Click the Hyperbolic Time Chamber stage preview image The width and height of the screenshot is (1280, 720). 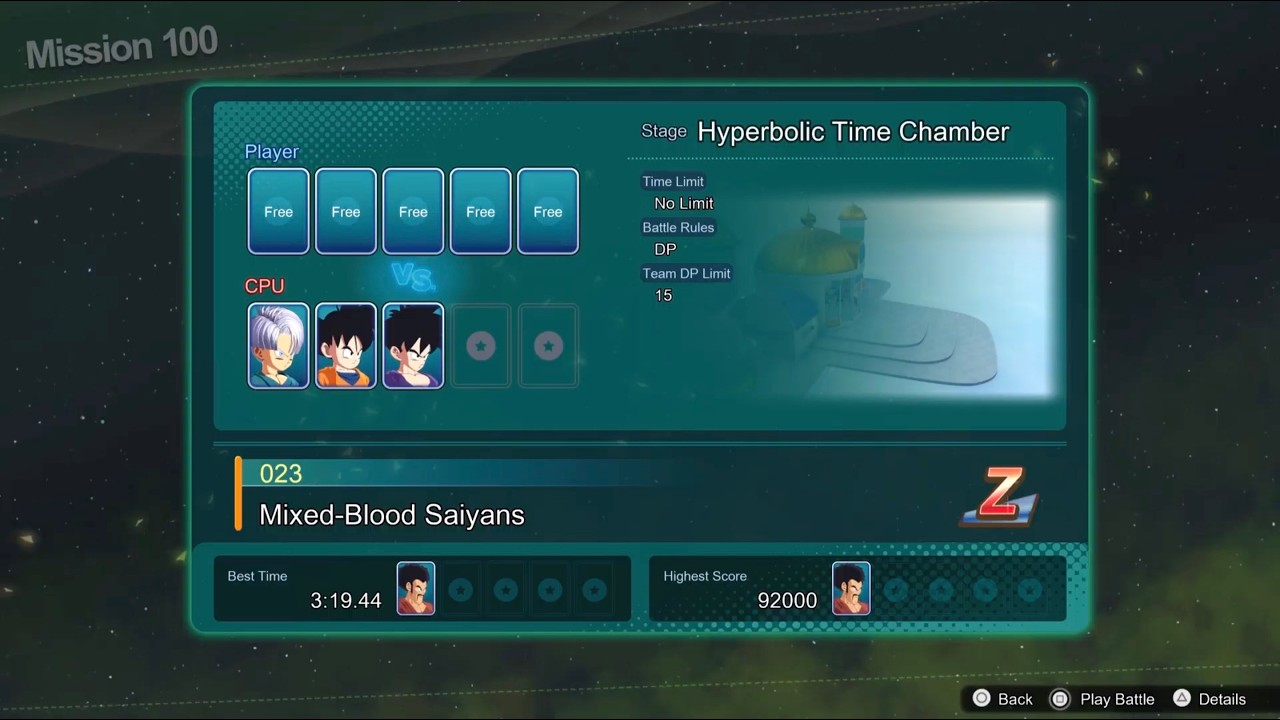pos(900,297)
